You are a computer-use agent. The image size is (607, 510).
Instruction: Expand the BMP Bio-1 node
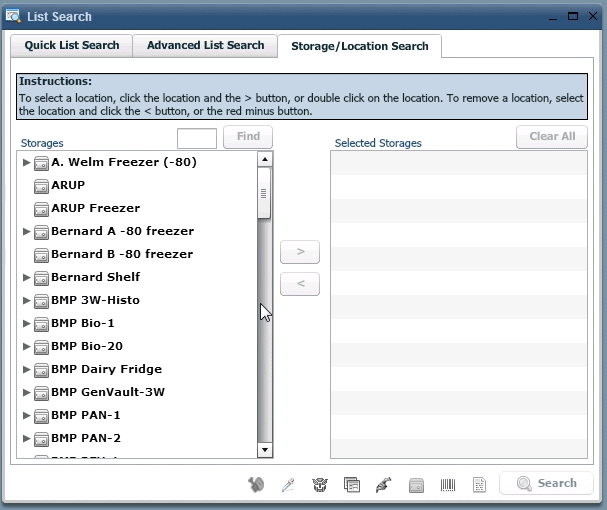[x=26, y=323]
